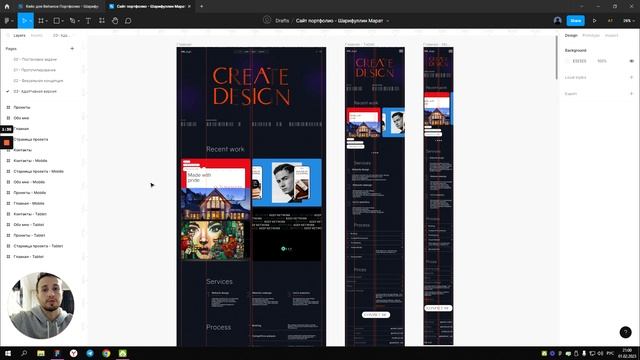Click the right panel scrollbar

[x=556, y=57]
